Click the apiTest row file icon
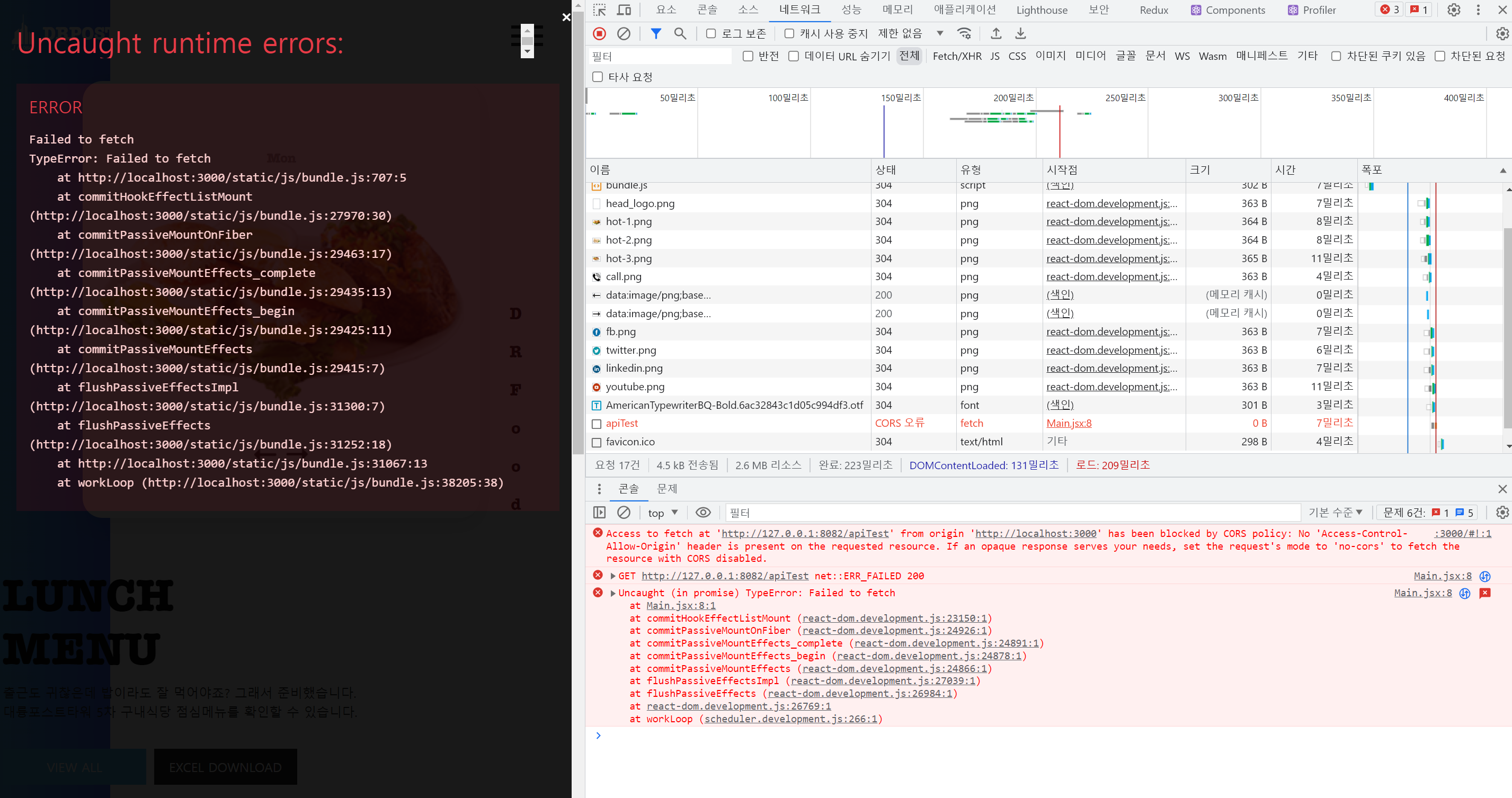Screen dimensions: 1512x798 coord(597,424)
